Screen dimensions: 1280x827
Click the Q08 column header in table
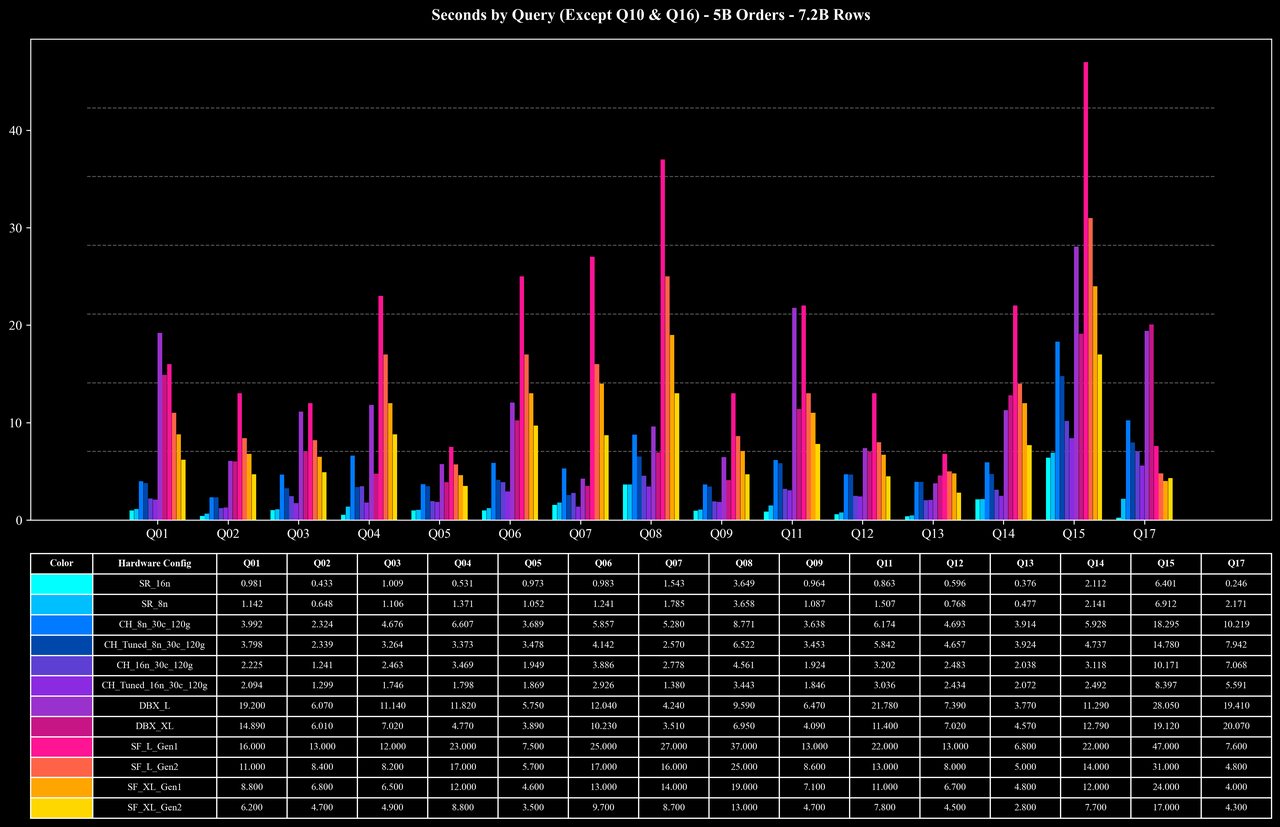point(744,563)
